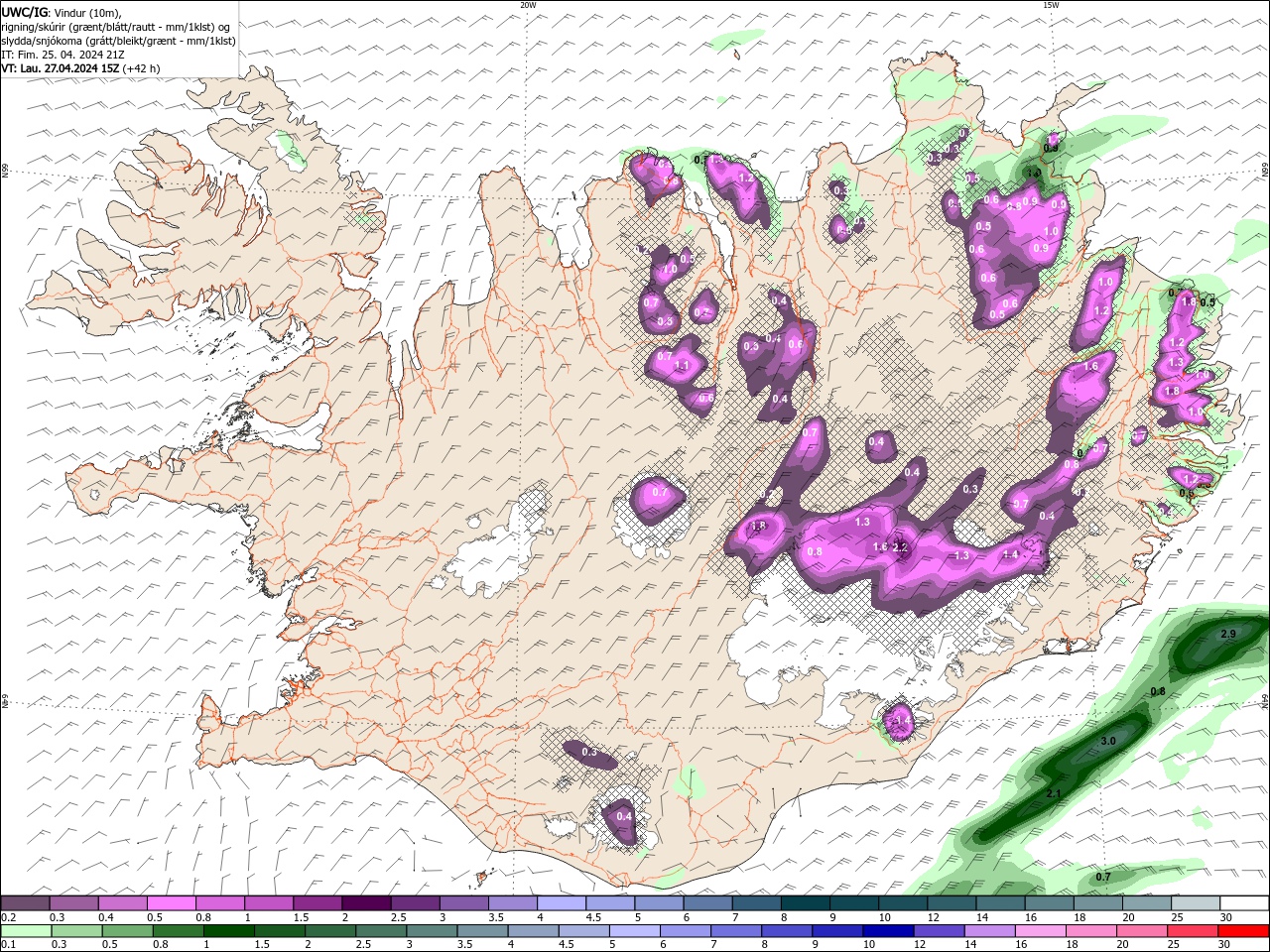The height and width of the screenshot is (952, 1270).
Task: Select bottom-row blue swatch between 9 and 10
Action: click(836, 930)
